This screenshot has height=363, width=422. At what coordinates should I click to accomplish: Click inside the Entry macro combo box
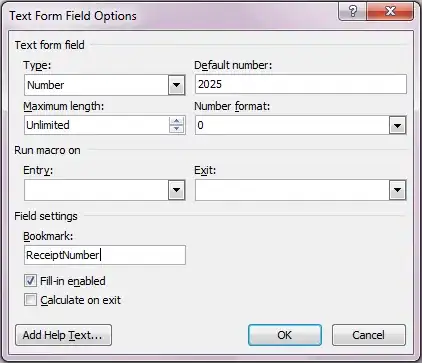(96, 190)
